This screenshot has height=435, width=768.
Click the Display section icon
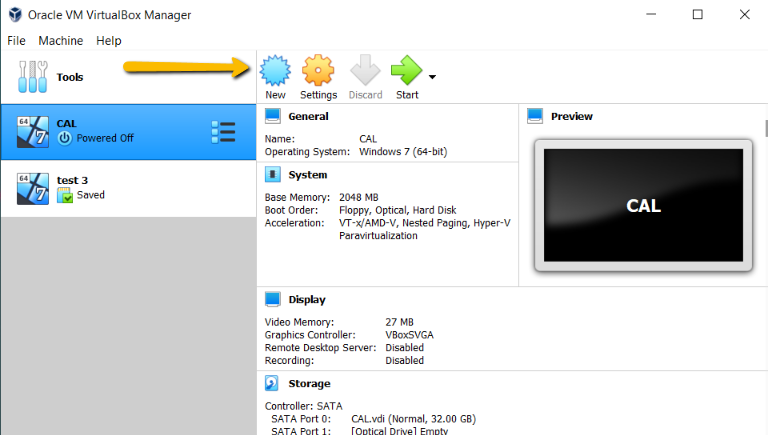pyautogui.click(x=273, y=299)
